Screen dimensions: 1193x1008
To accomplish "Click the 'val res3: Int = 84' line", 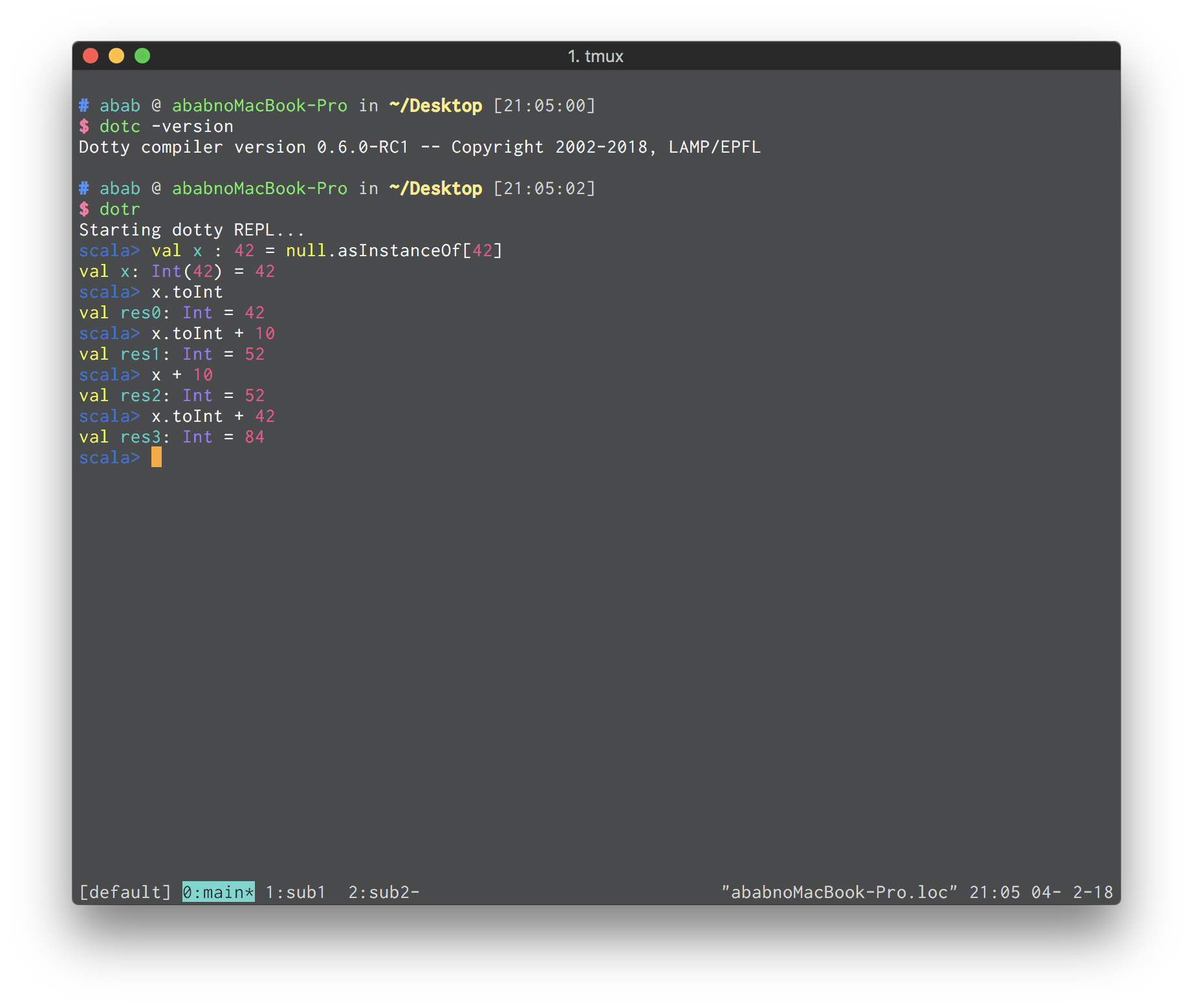I will click(x=171, y=437).
